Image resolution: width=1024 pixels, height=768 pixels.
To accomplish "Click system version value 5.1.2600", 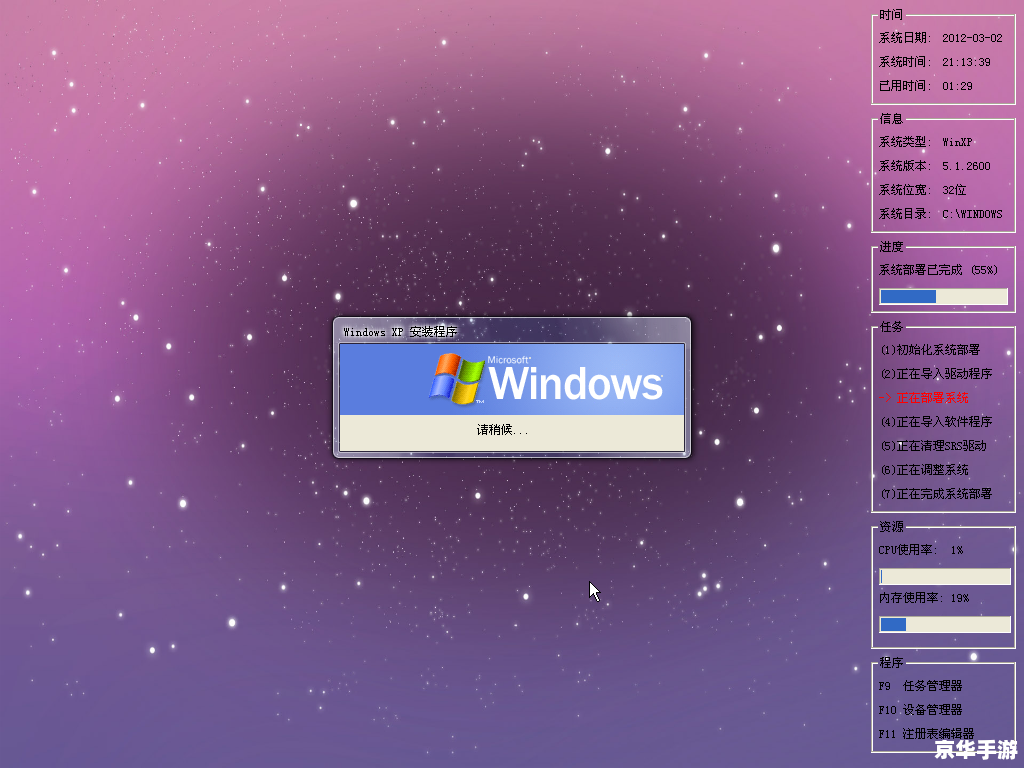I will (966, 166).
